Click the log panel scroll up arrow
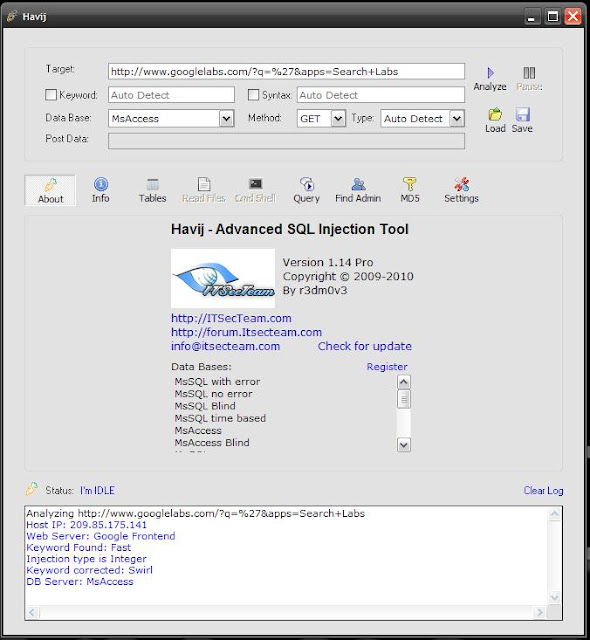590x640 pixels. click(555, 514)
